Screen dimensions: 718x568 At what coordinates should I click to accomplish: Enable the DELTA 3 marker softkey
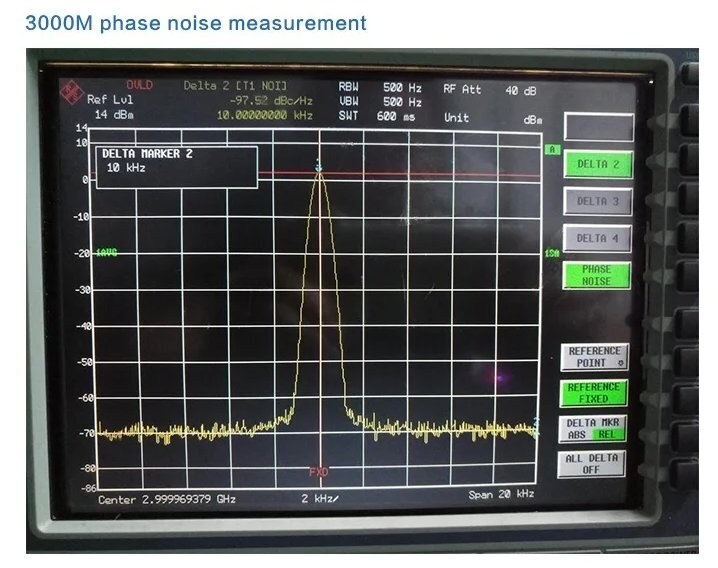598,201
